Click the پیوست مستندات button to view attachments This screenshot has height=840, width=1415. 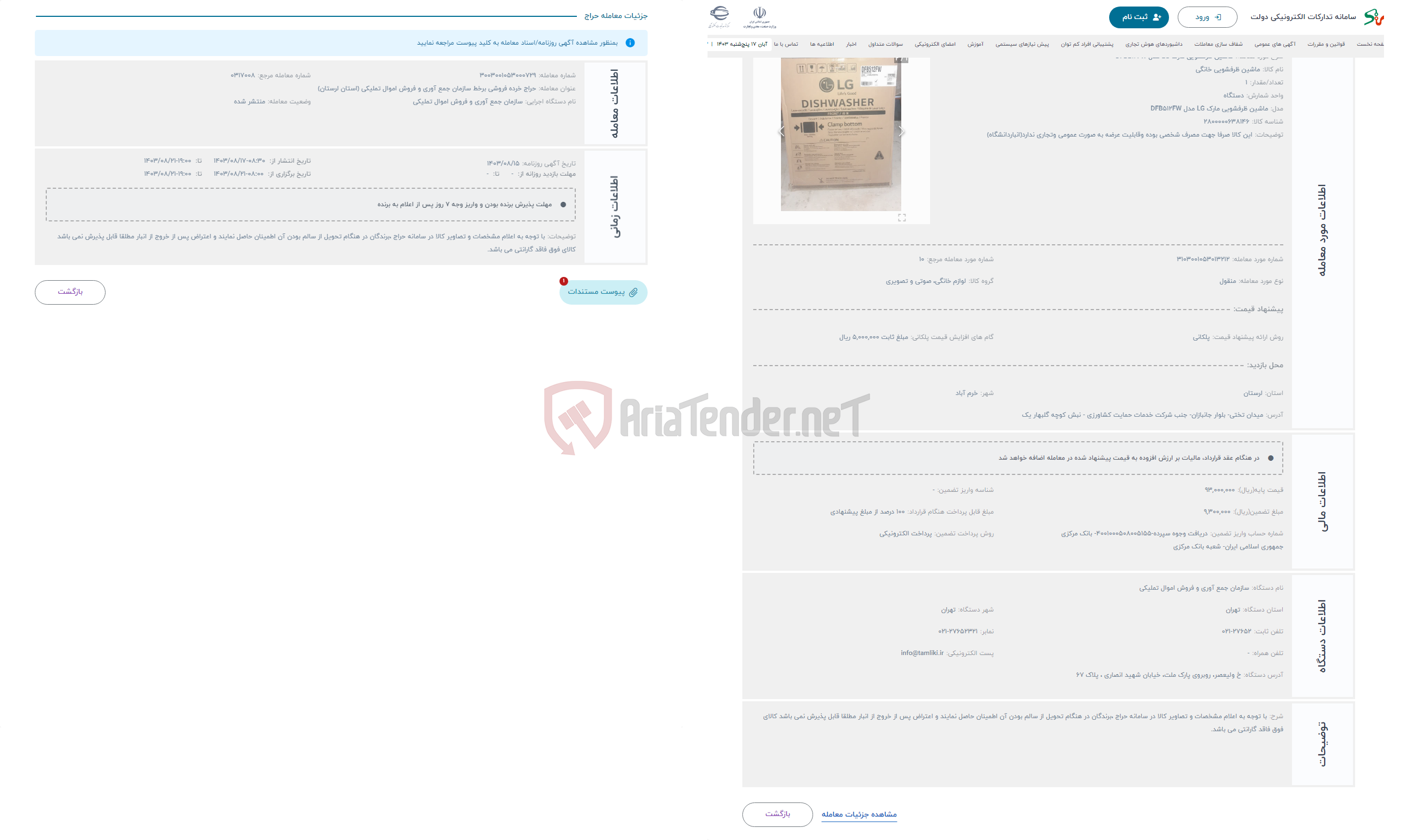(601, 291)
